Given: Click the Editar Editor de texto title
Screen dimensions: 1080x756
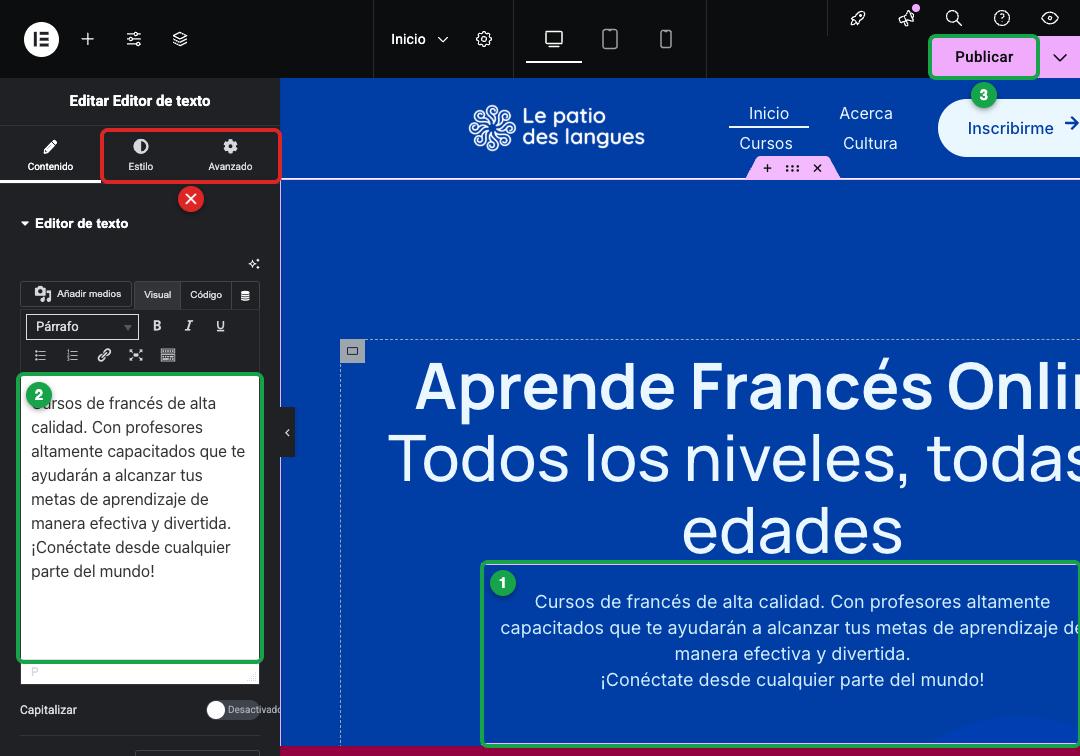Looking at the screenshot, I should pos(140,101).
